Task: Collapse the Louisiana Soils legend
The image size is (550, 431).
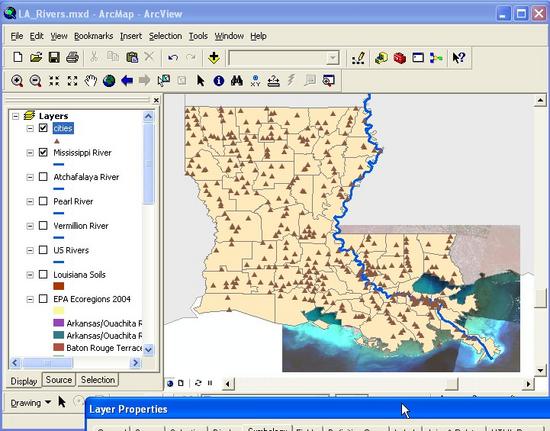Action: tap(30, 275)
